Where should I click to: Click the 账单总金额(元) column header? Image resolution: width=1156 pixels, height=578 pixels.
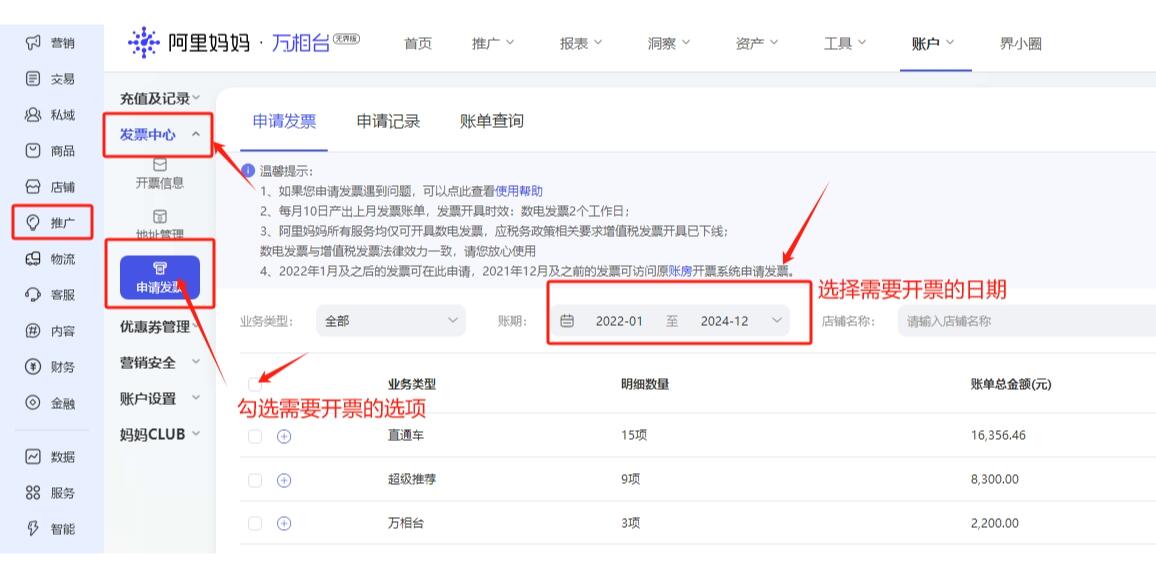coord(1010,384)
